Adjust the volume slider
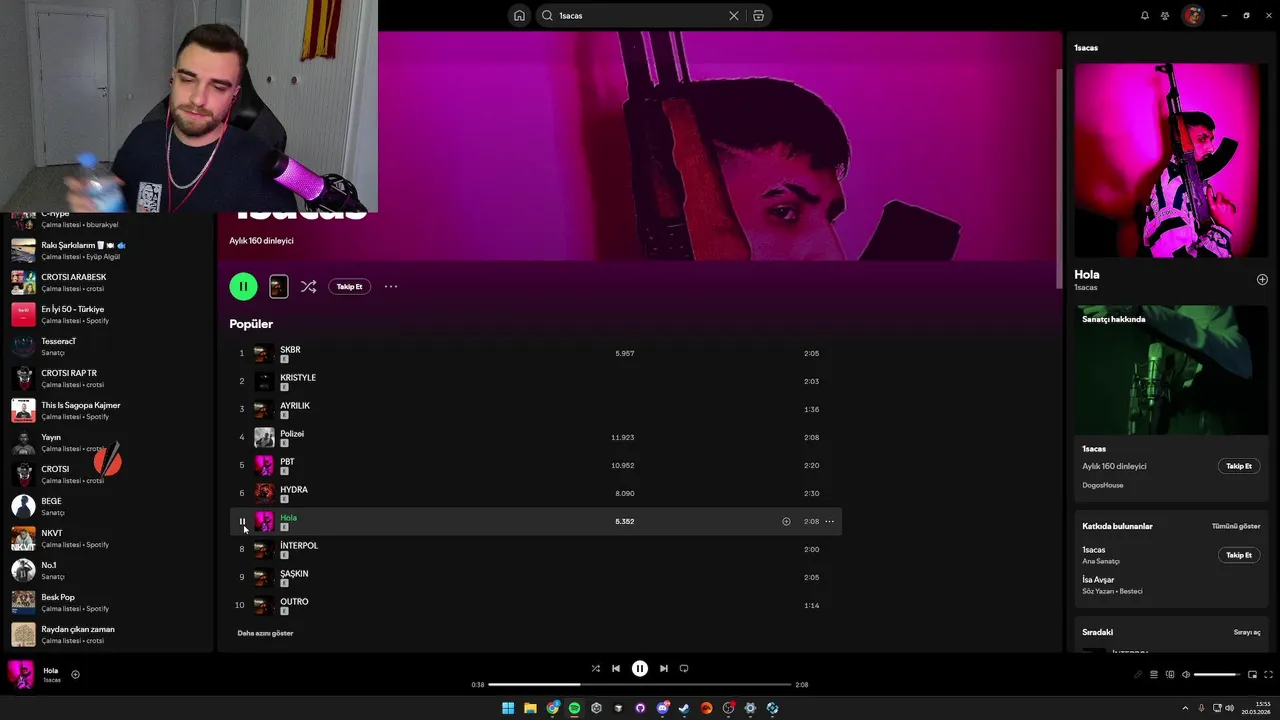 1217,674
